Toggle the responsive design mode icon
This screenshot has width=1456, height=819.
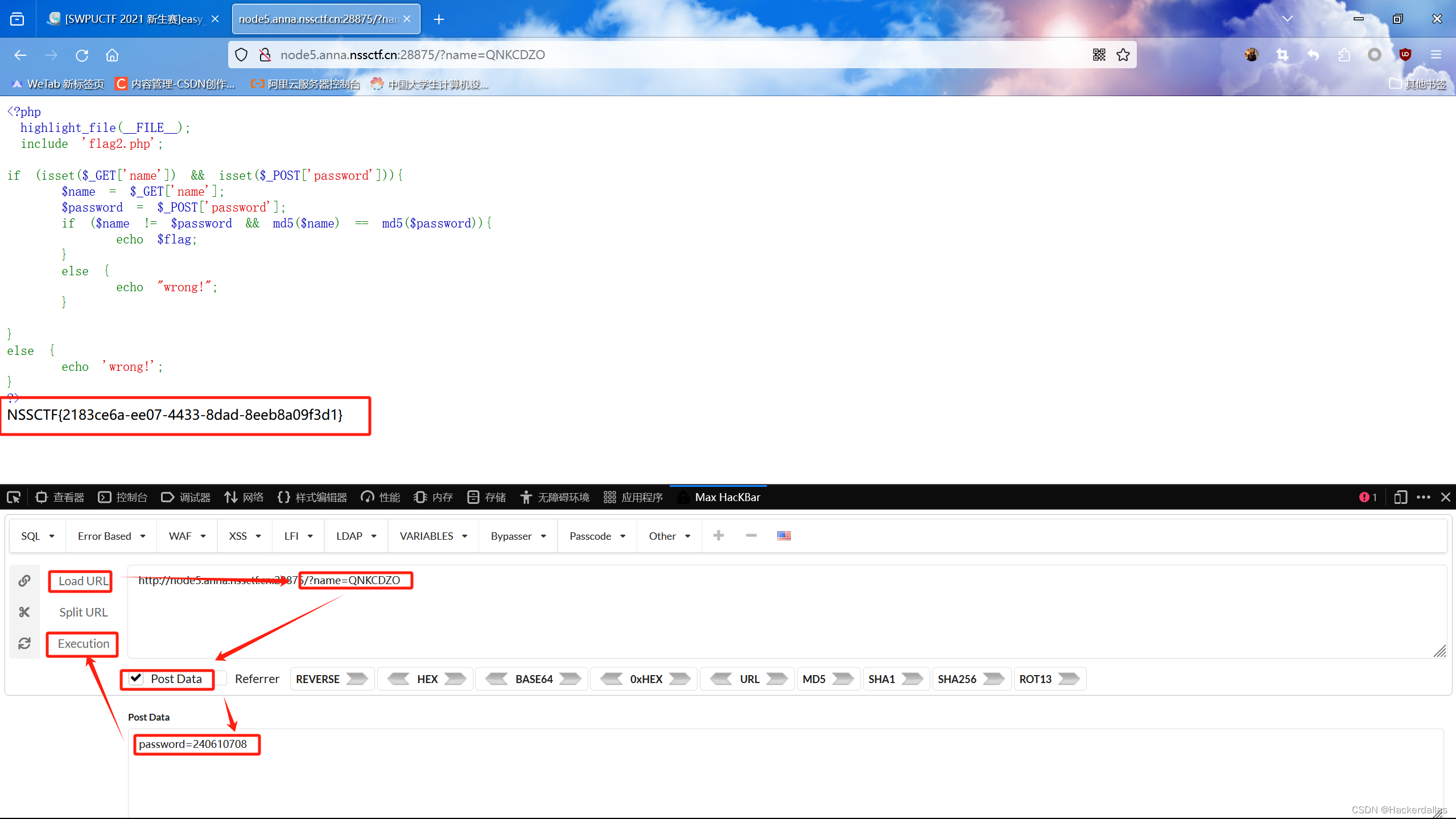[x=1400, y=497]
